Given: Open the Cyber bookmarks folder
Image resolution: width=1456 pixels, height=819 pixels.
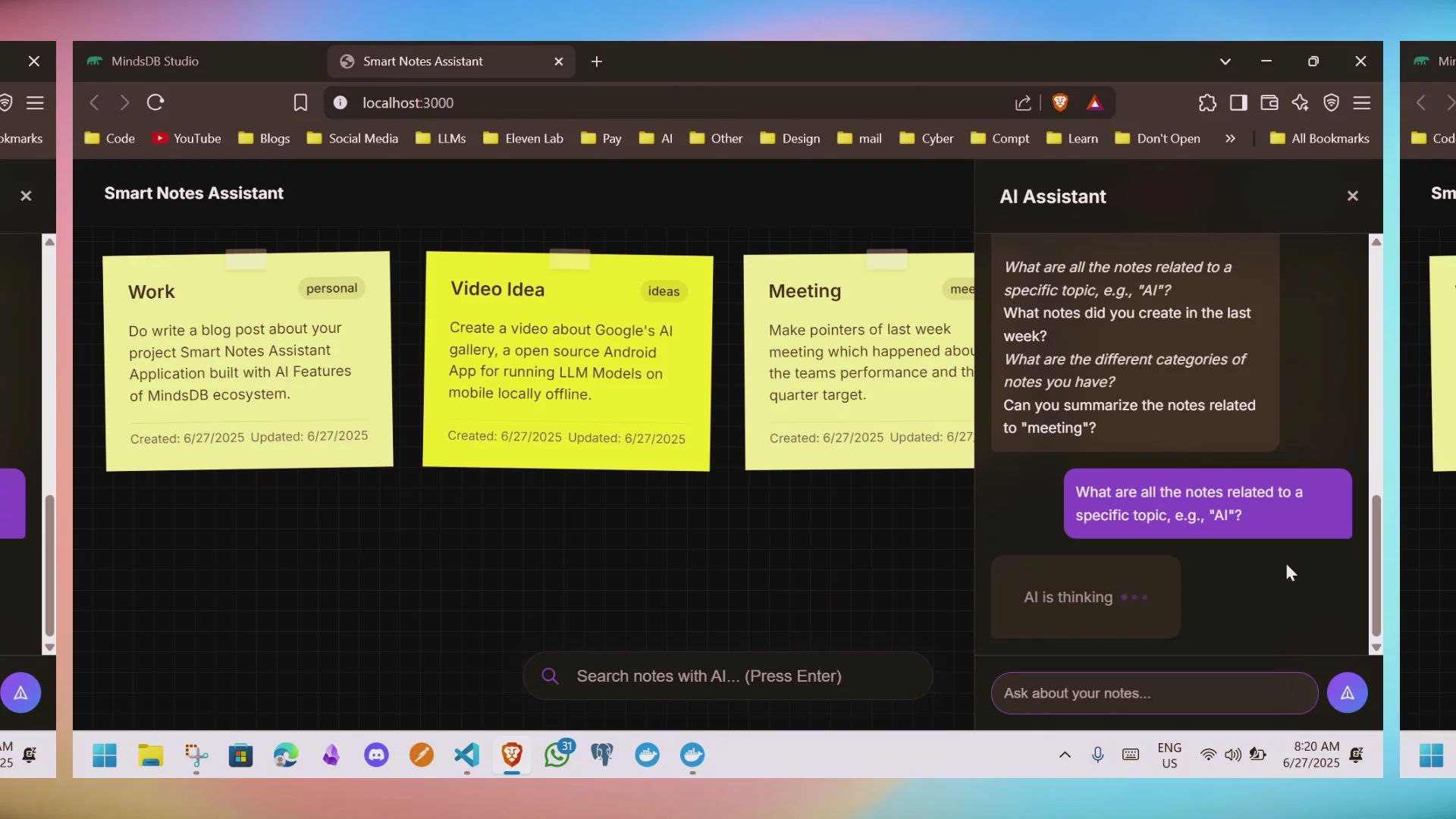Looking at the screenshot, I should 927,138.
